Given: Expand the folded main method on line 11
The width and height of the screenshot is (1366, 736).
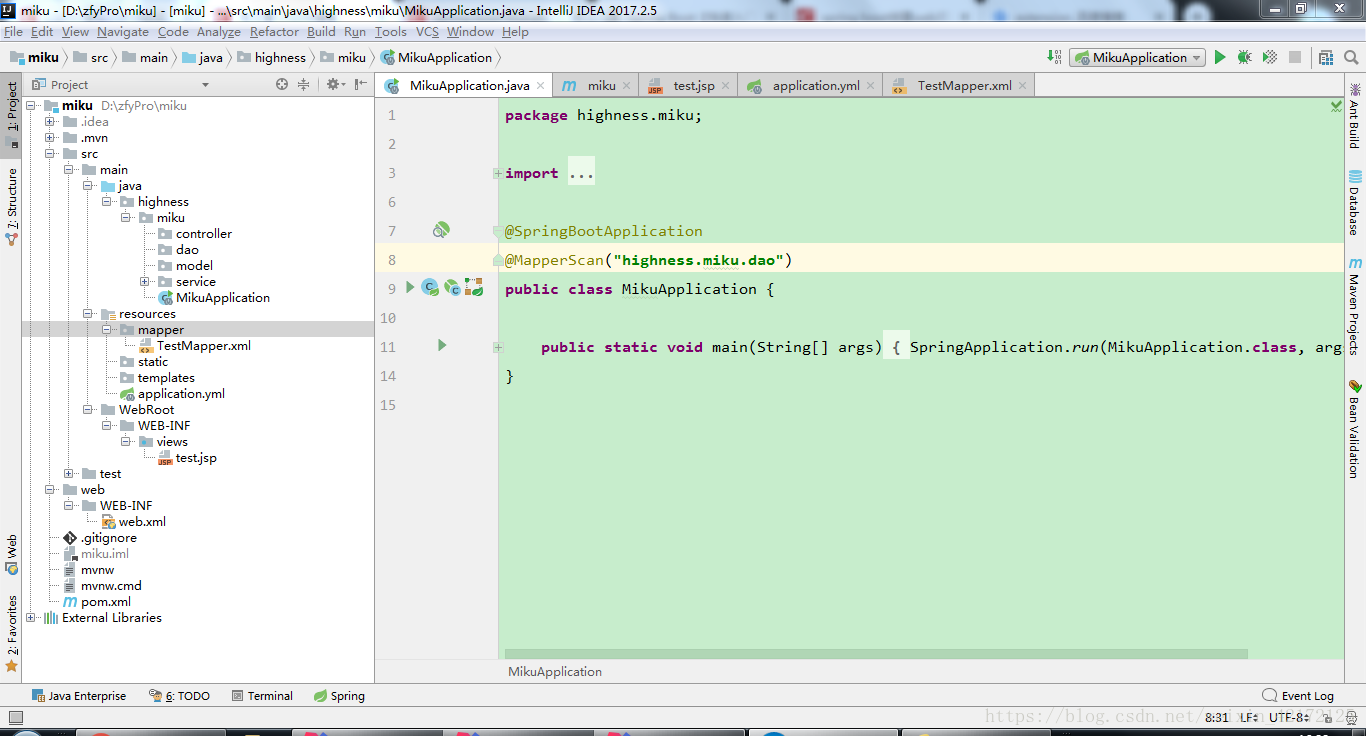Looking at the screenshot, I should tap(497, 347).
